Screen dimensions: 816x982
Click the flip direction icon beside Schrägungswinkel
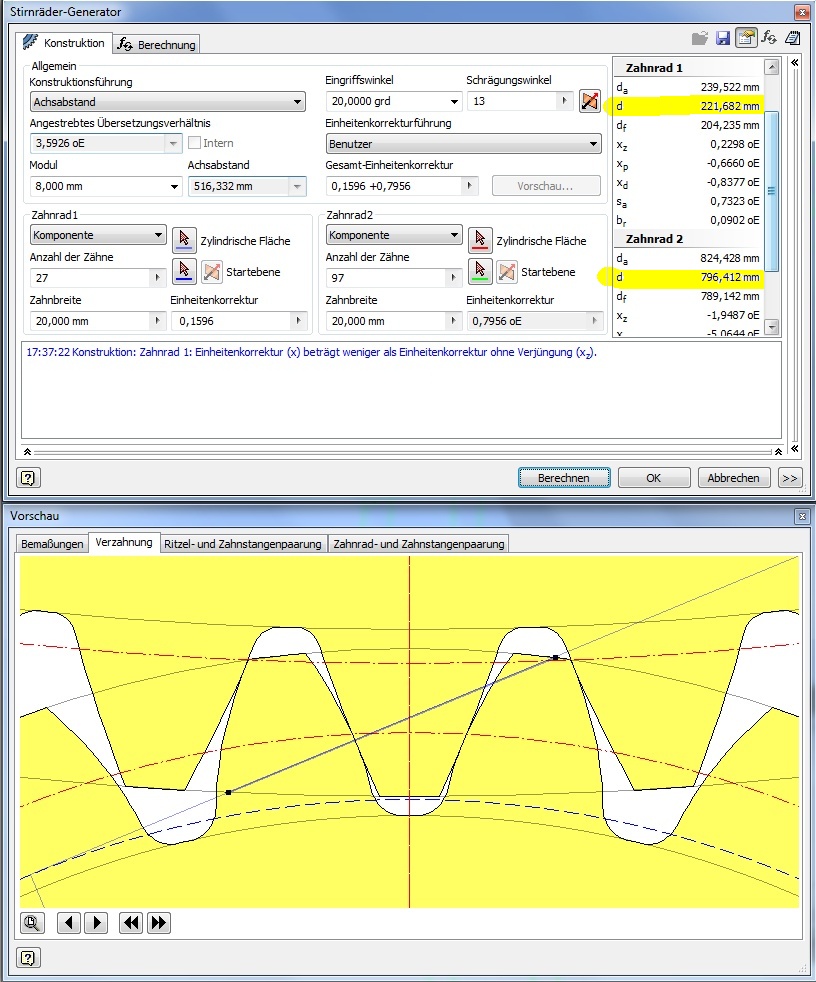[x=589, y=101]
